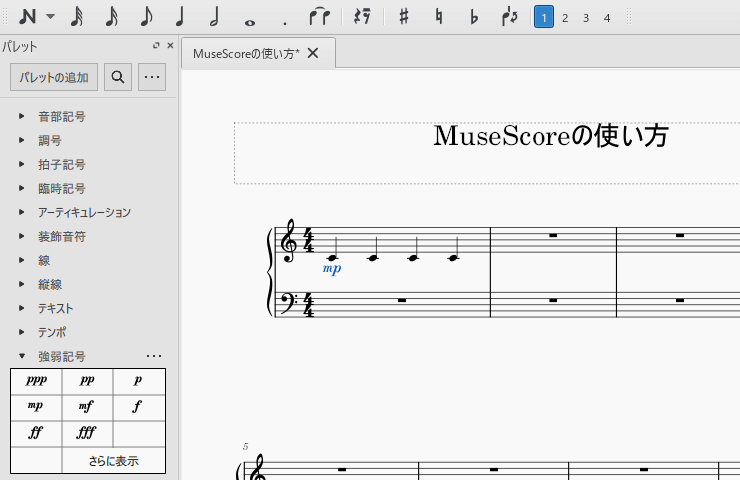Enable voice 4

607,17
